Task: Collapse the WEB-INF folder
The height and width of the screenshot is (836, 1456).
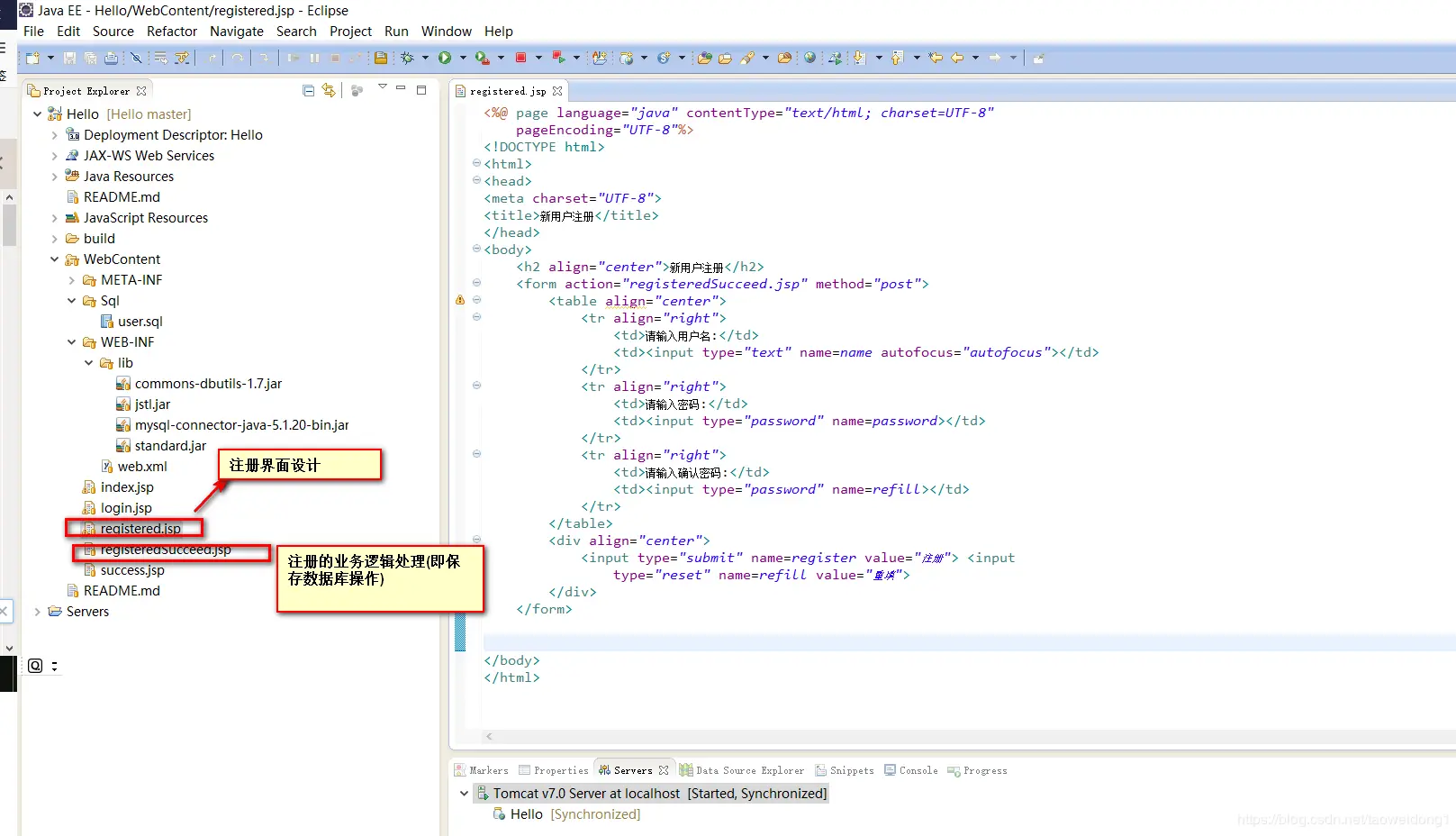Action: (71, 342)
